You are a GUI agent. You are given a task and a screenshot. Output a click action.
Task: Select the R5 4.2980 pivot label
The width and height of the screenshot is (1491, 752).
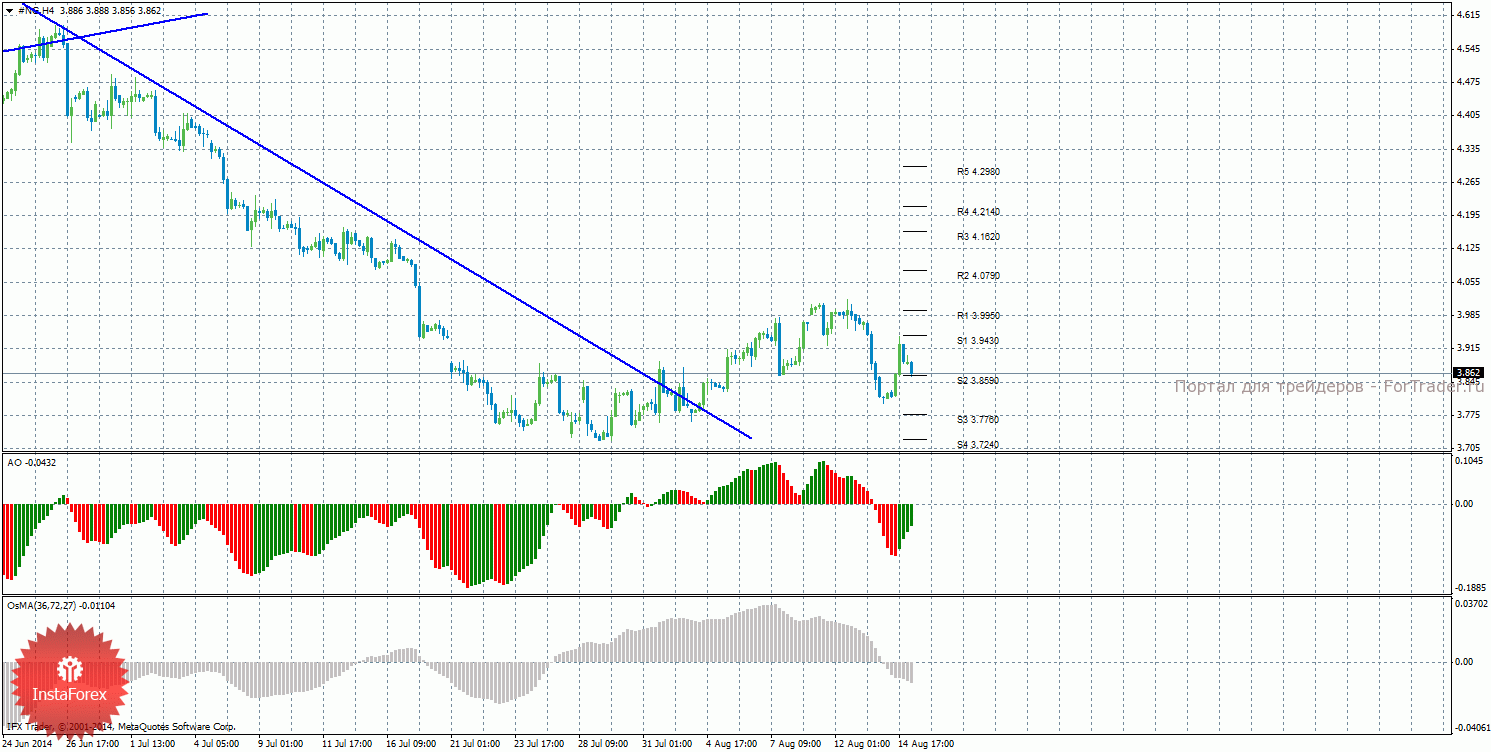[978, 172]
